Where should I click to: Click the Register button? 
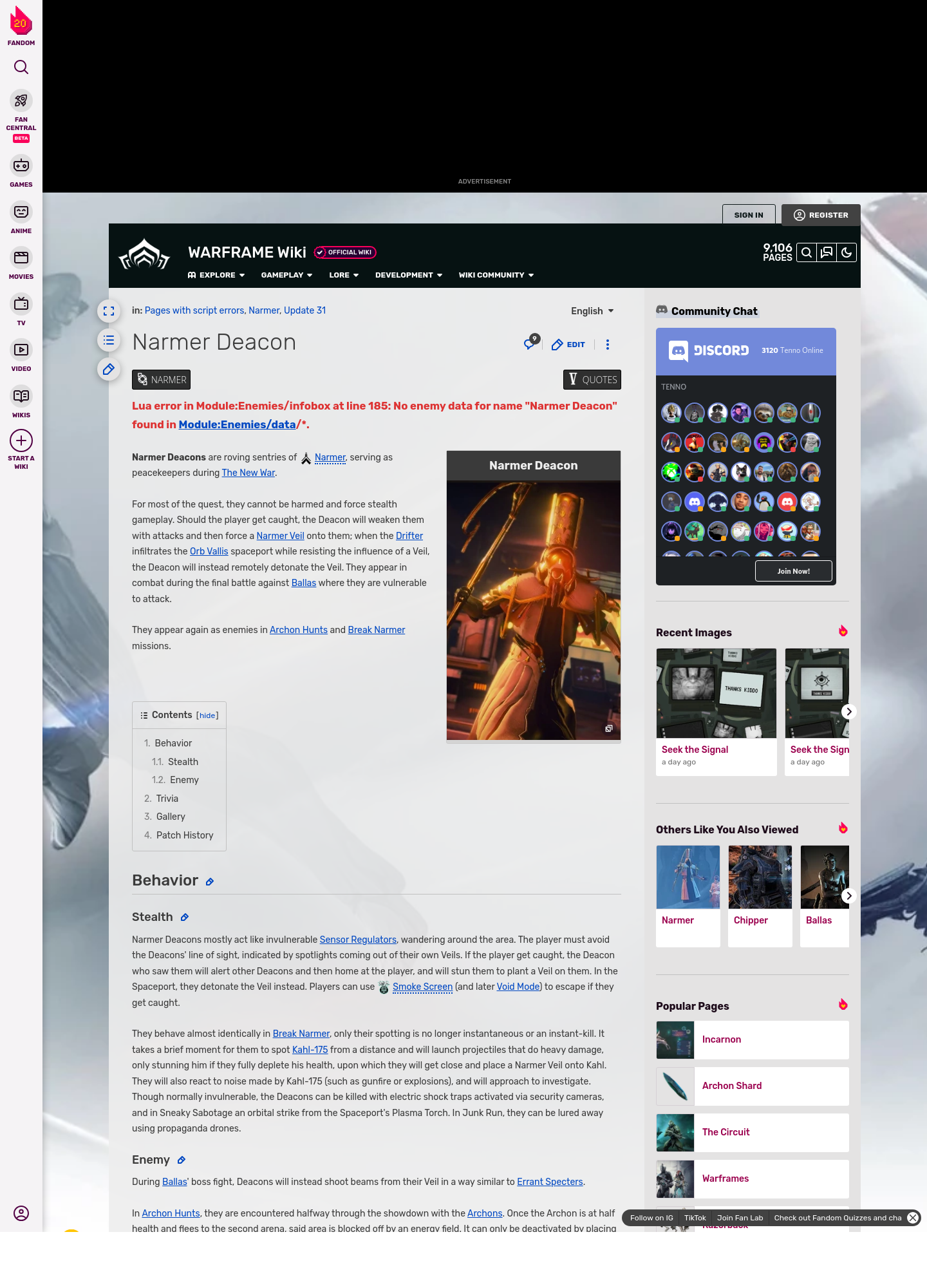click(x=821, y=215)
